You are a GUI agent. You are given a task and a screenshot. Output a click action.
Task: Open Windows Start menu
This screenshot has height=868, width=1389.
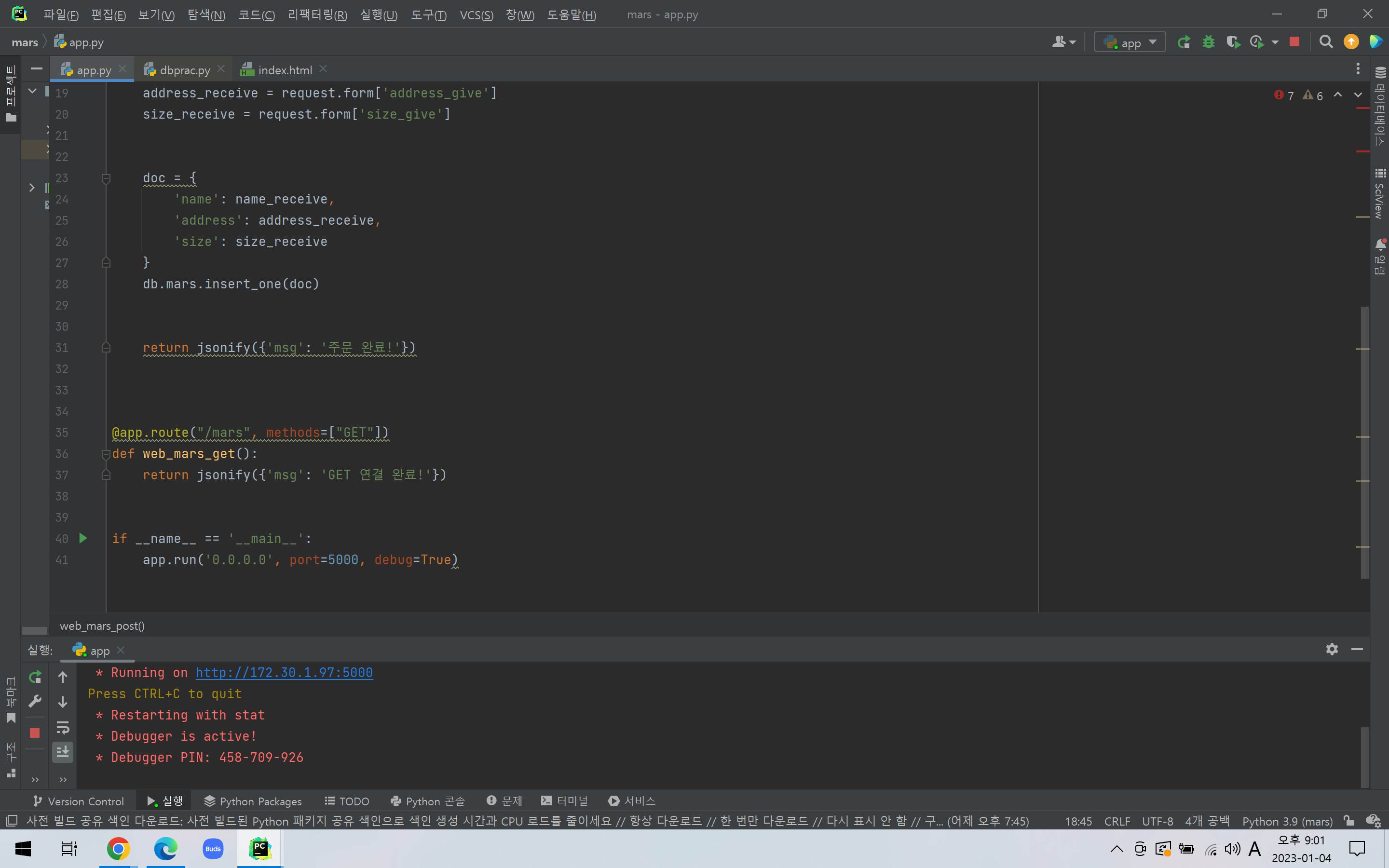coord(23,849)
